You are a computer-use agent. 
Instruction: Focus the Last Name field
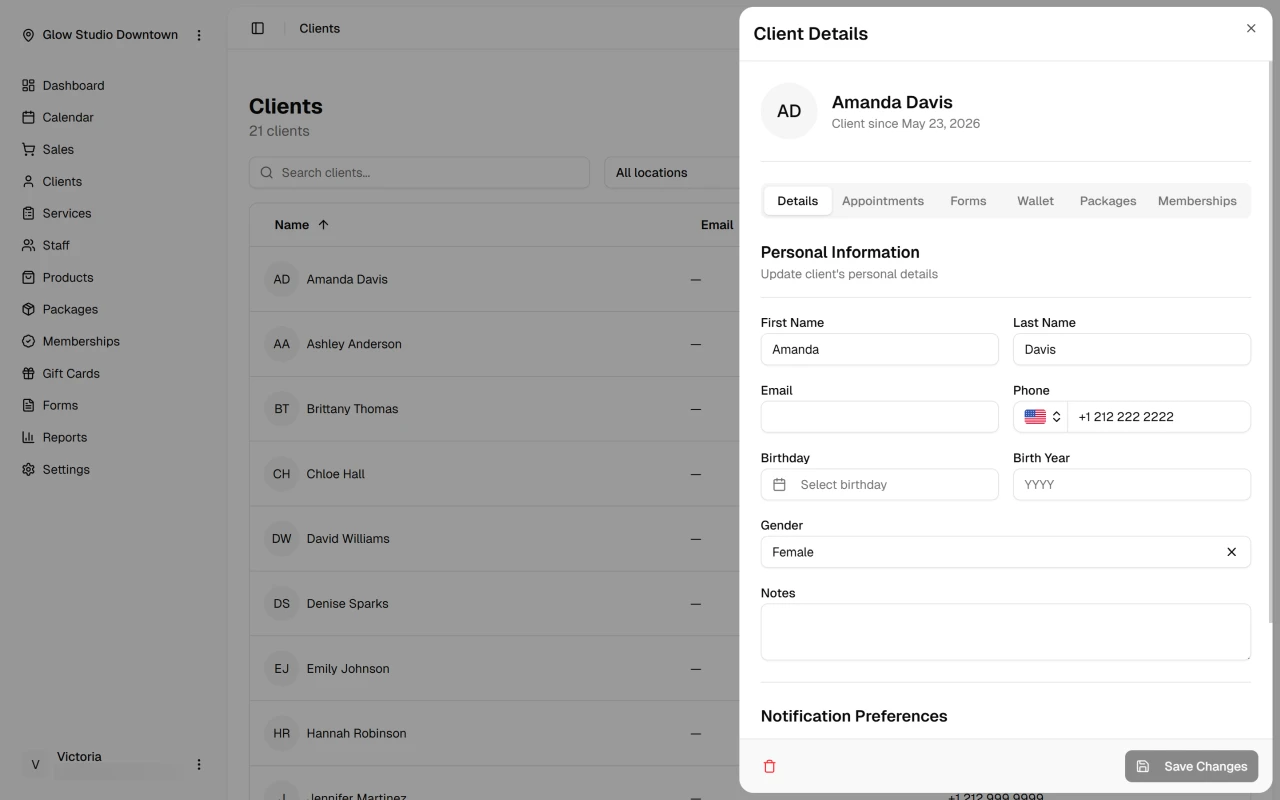click(1132, 350)
